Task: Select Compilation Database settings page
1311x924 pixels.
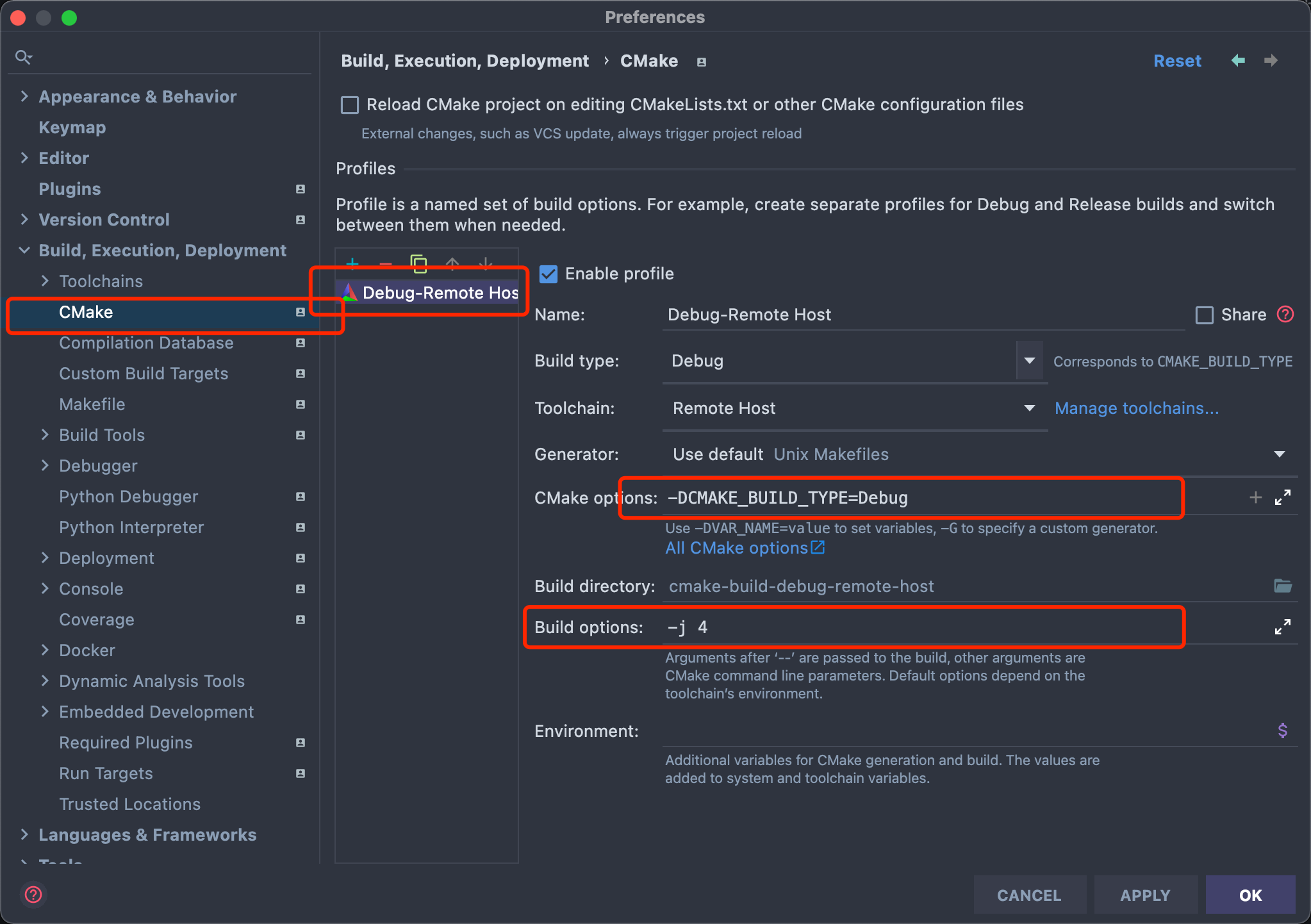Action: [146, 343]
